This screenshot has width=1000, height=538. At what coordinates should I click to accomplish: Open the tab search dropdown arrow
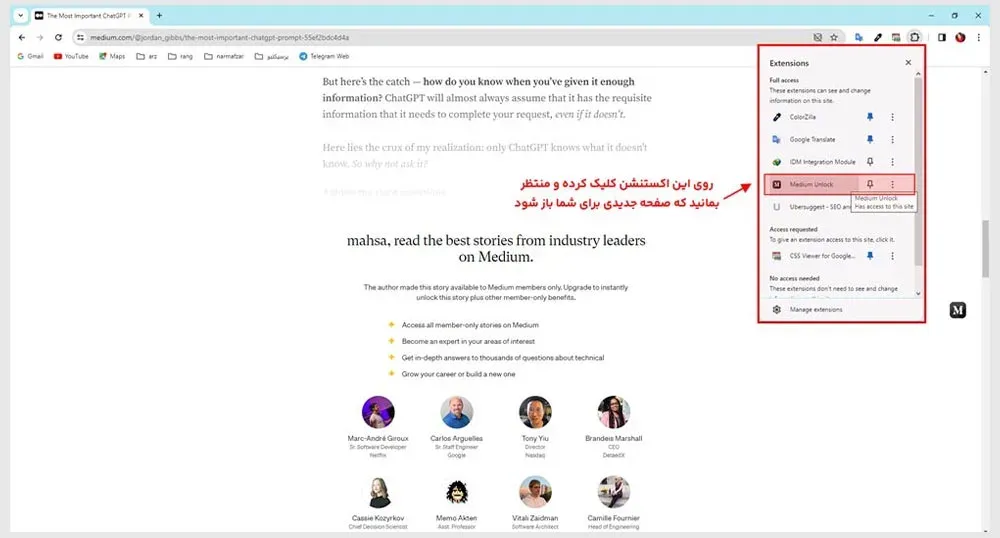(20, 15)
